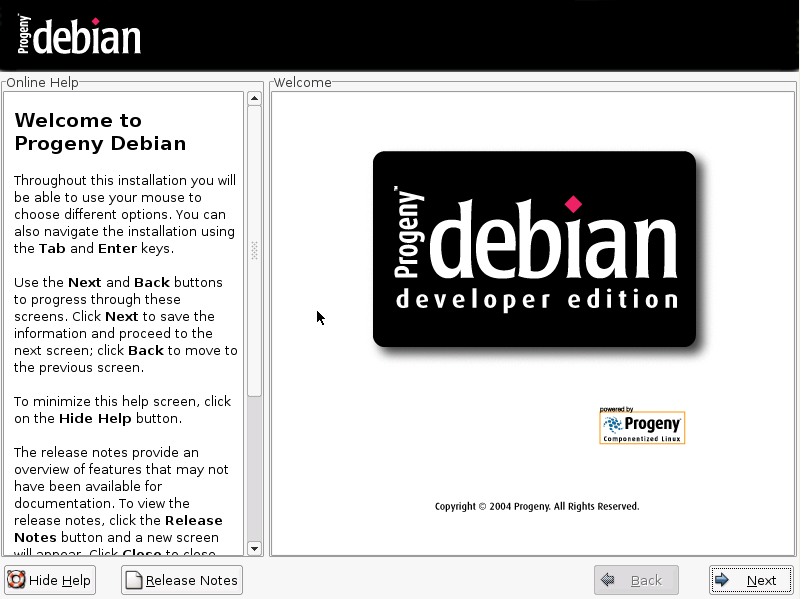Click the Online Help panel title
This screenshot has height=599, width=801.
[x=42, y=83]
